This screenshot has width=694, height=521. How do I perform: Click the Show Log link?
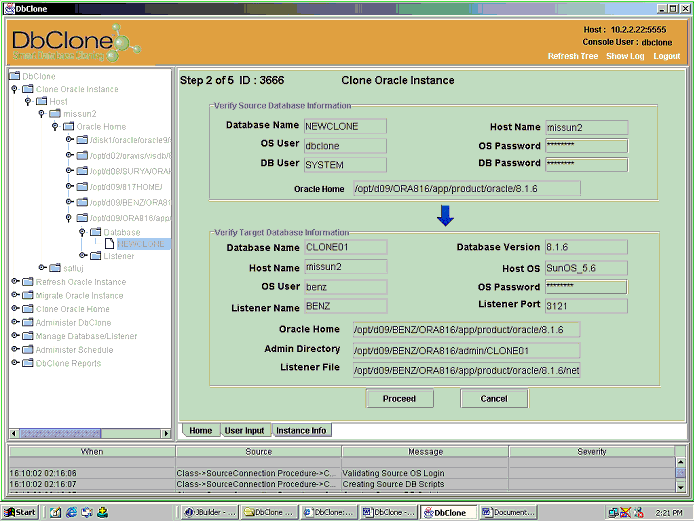pos(625,56)
